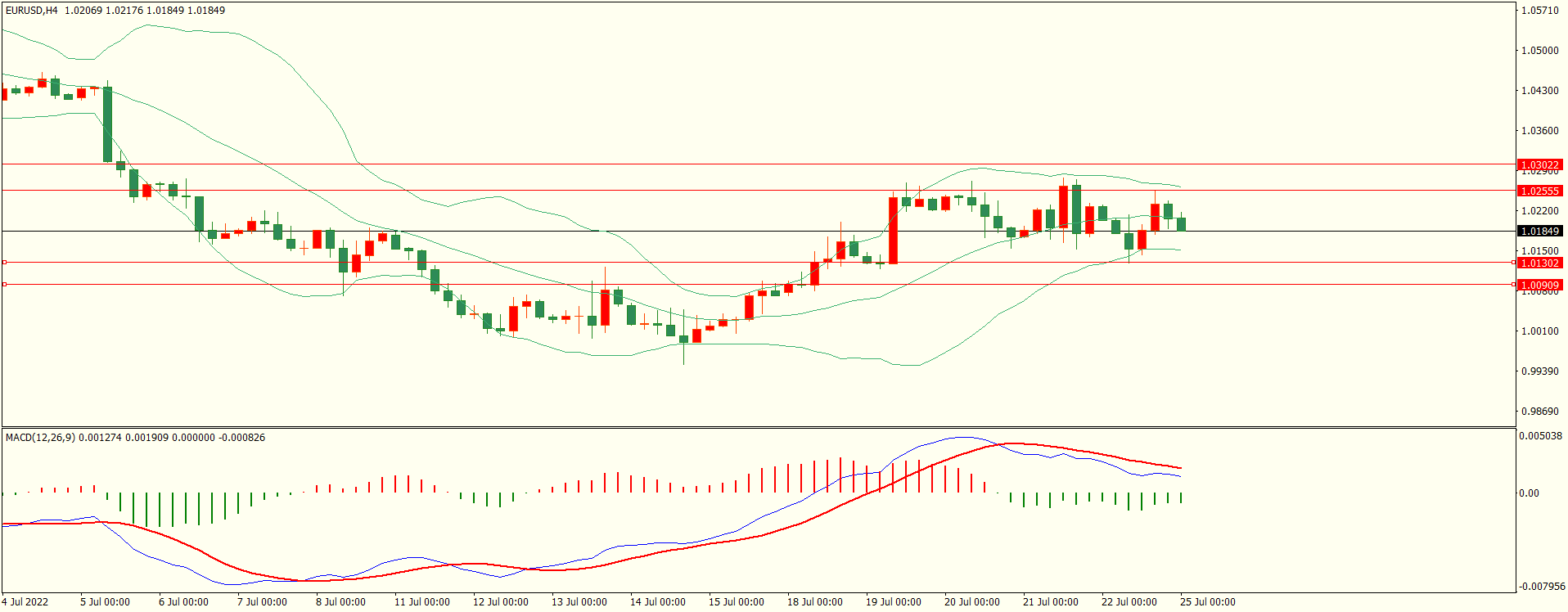
Task: Click the 20 Jul 00:00 time label
Action: (972, 602)
